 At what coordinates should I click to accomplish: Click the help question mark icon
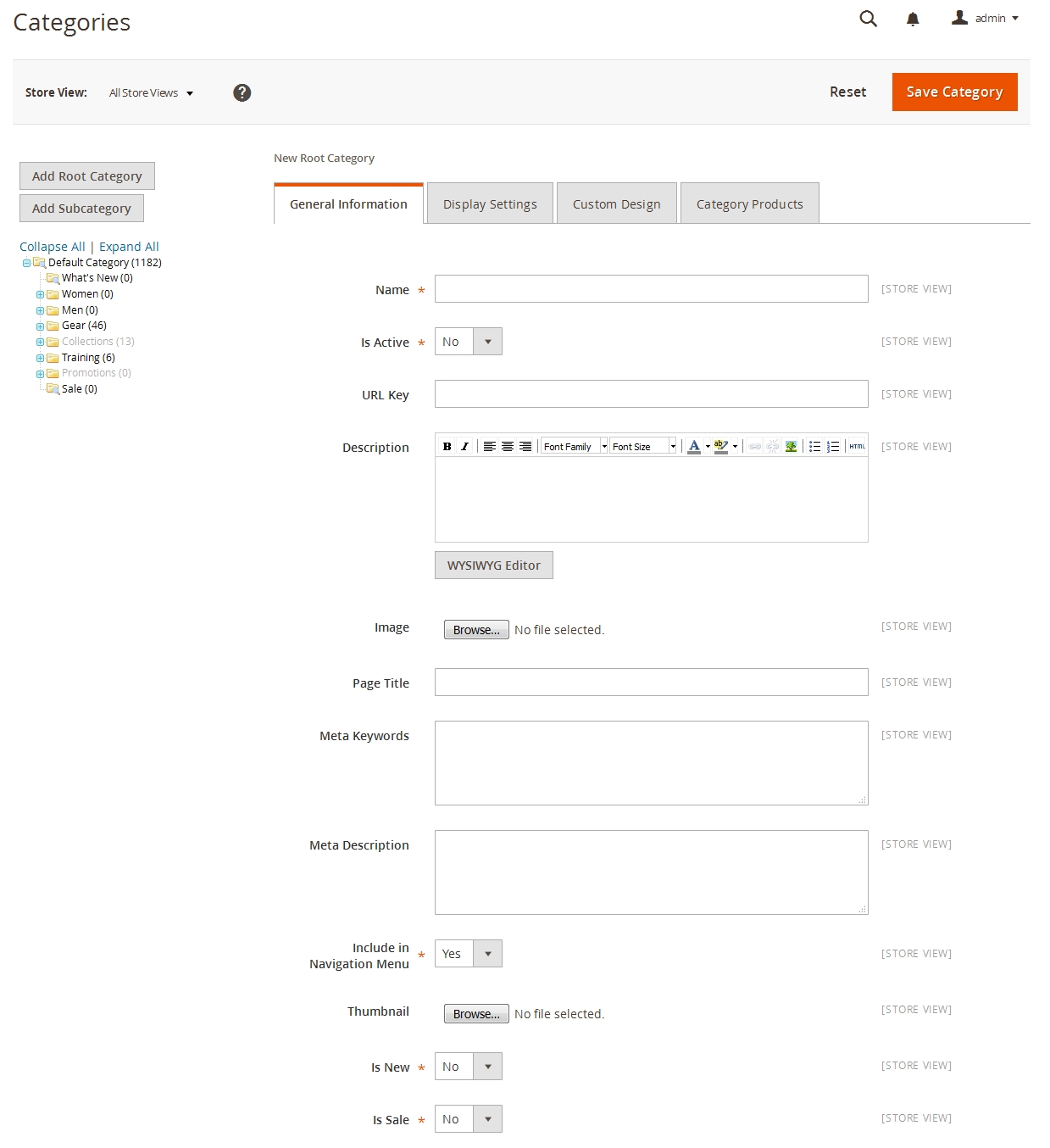242,92
